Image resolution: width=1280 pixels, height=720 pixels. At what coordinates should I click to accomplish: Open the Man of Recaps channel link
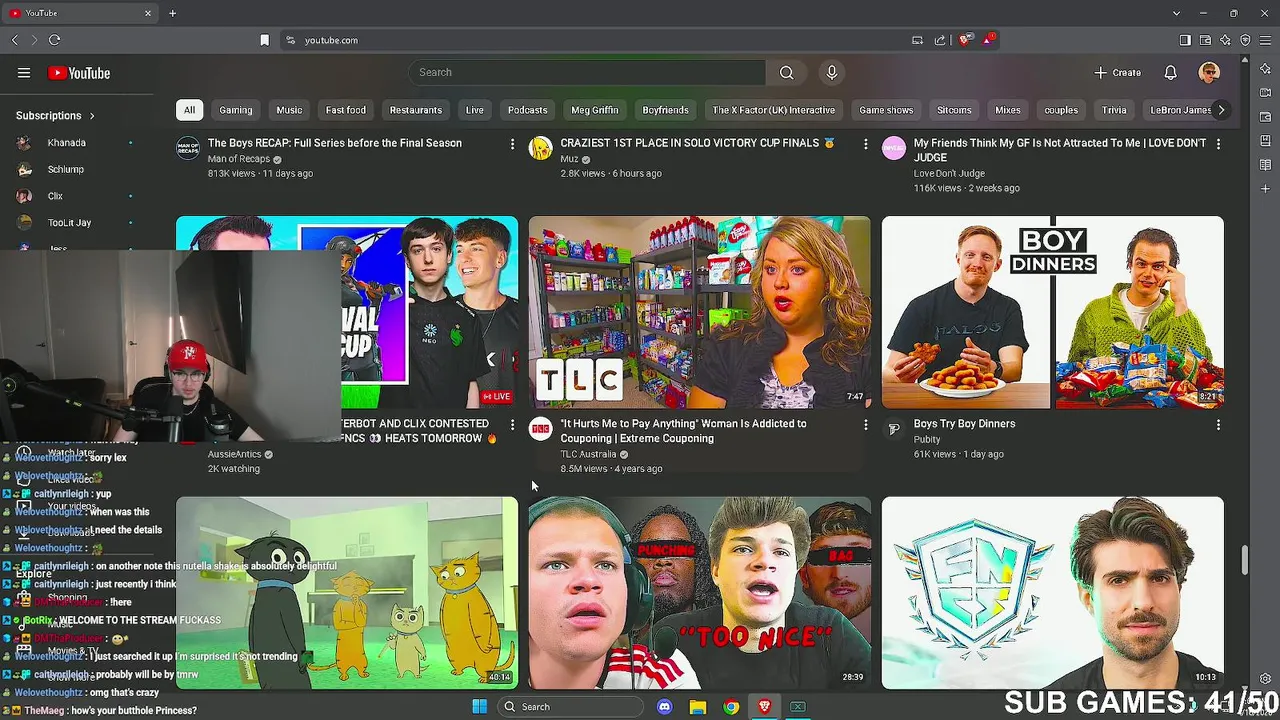click(240, 159)
